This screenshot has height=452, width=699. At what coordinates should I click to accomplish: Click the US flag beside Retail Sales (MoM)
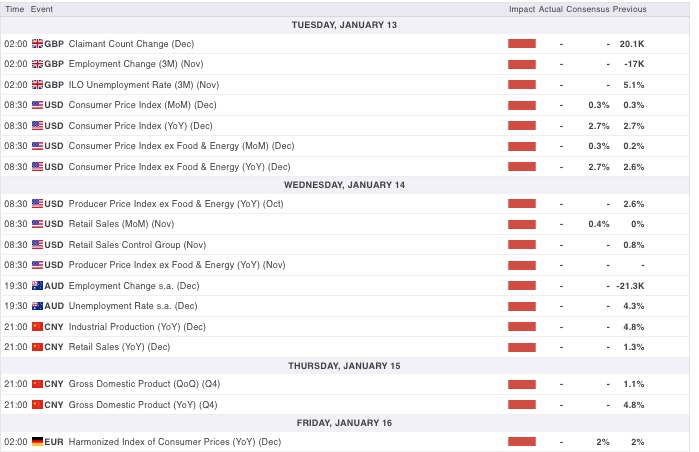pos(37,224)
